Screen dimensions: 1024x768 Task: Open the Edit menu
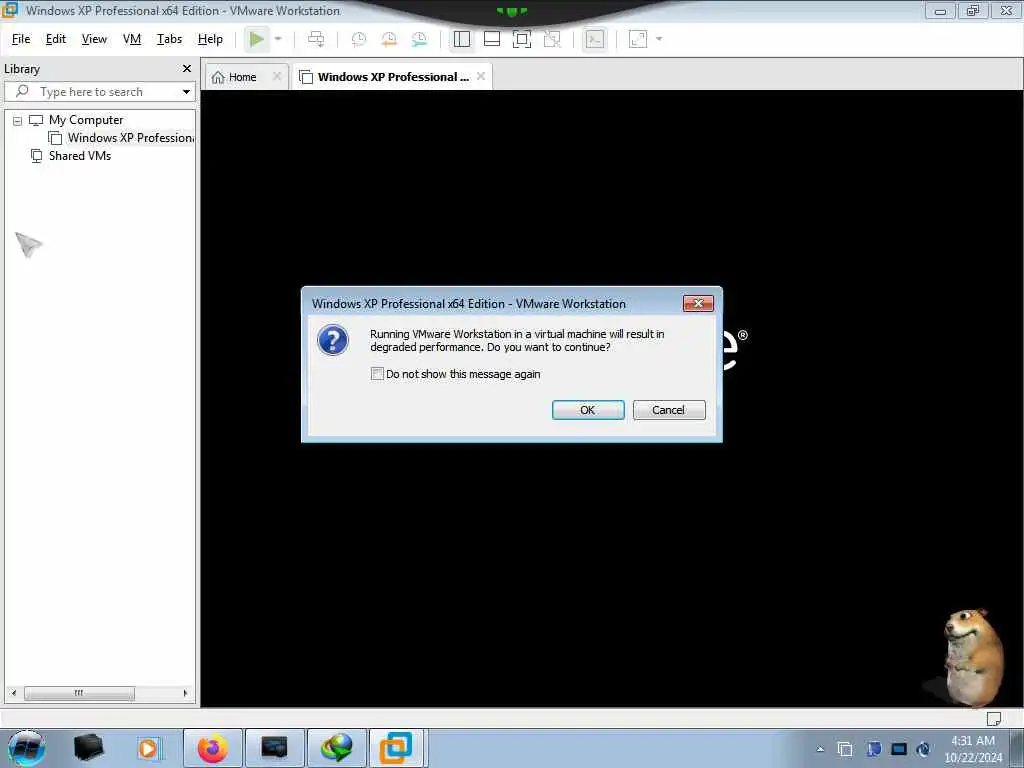click(56, 39)
